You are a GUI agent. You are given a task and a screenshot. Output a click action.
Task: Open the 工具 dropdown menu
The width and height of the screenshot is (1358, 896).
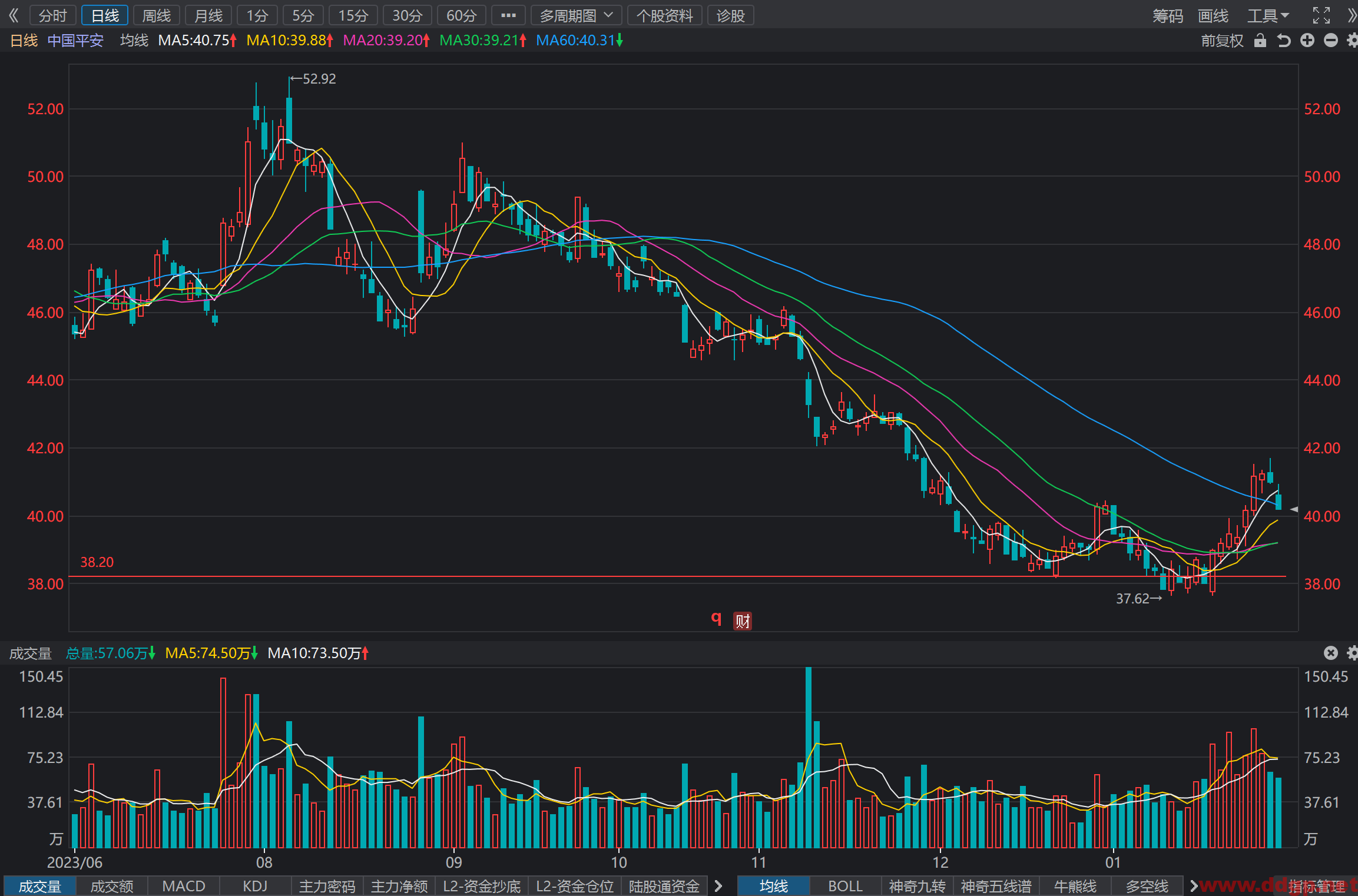coord(1268,16)
